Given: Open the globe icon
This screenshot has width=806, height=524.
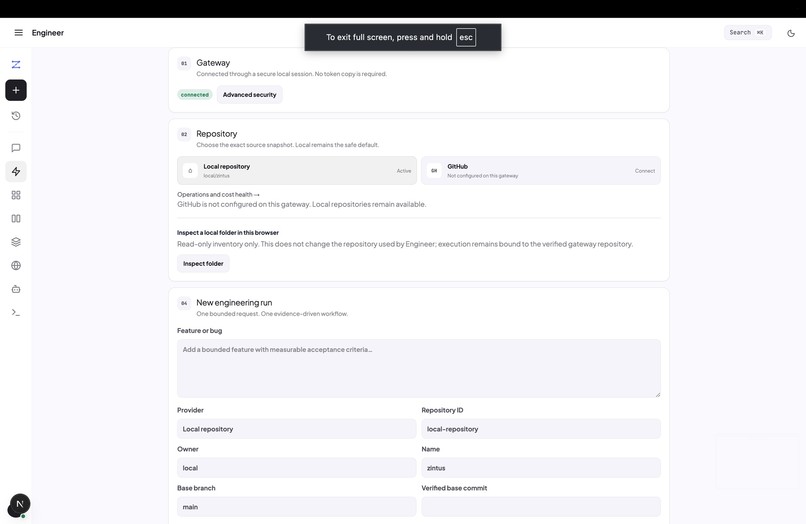Looking at the screenshot, I should pyautogui.click(x=16, y=265).
